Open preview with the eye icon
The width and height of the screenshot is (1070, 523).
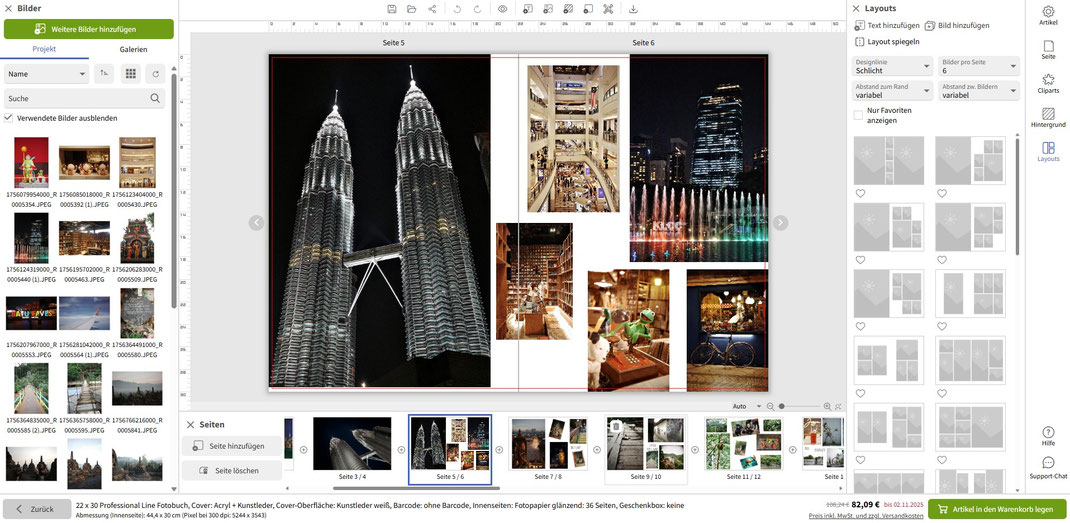(502, 9)
